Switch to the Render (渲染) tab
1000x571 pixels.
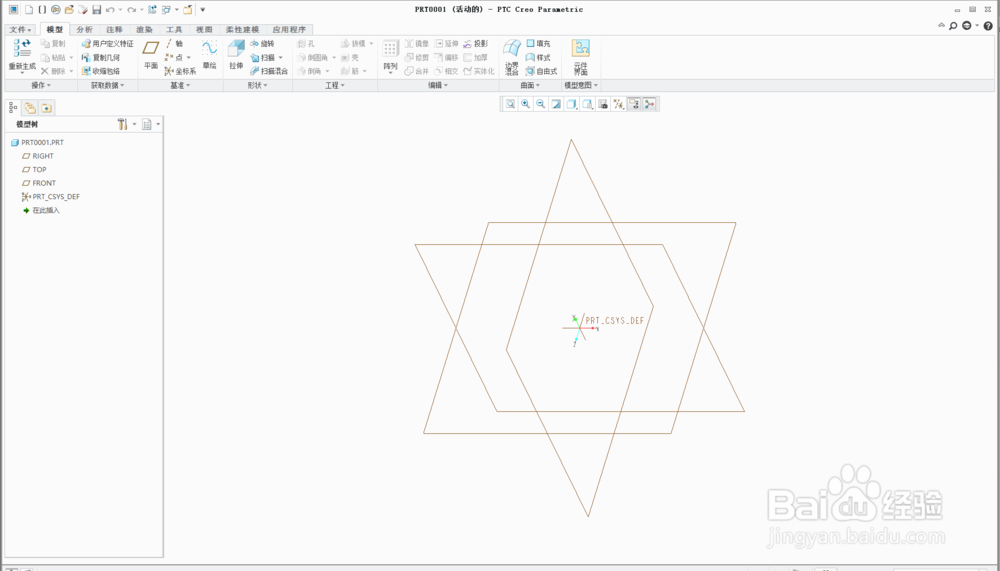(144, 29)
